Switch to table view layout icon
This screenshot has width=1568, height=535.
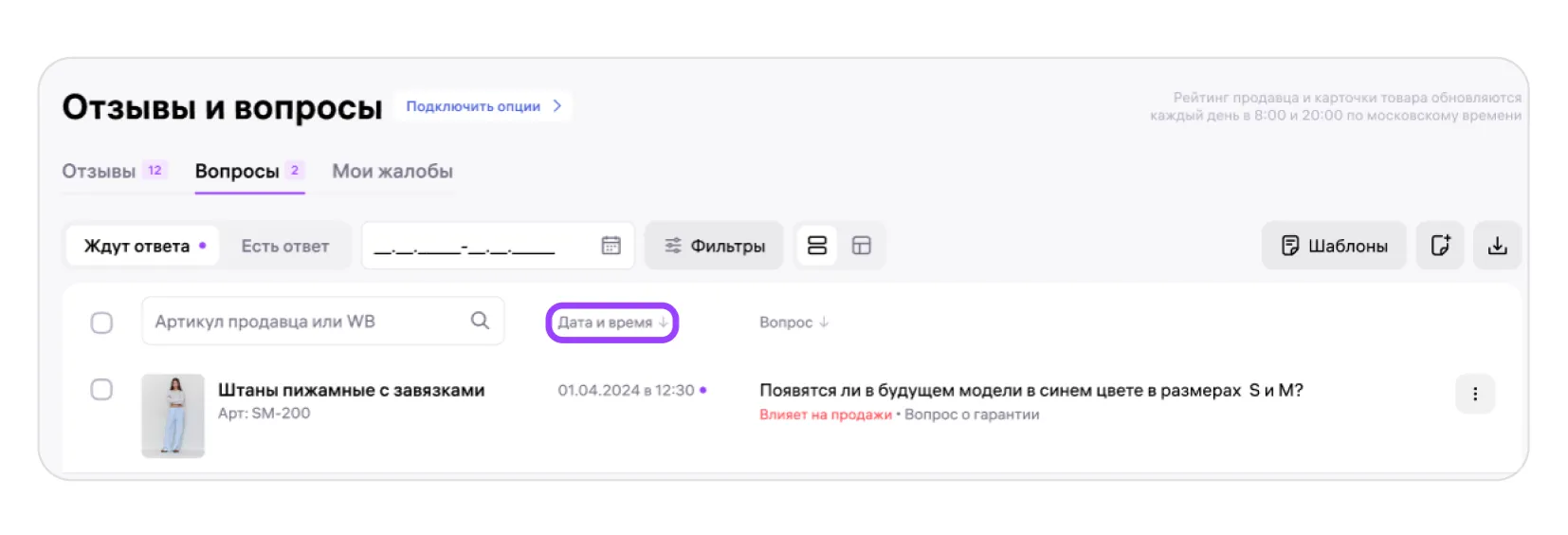click(861, 246)
